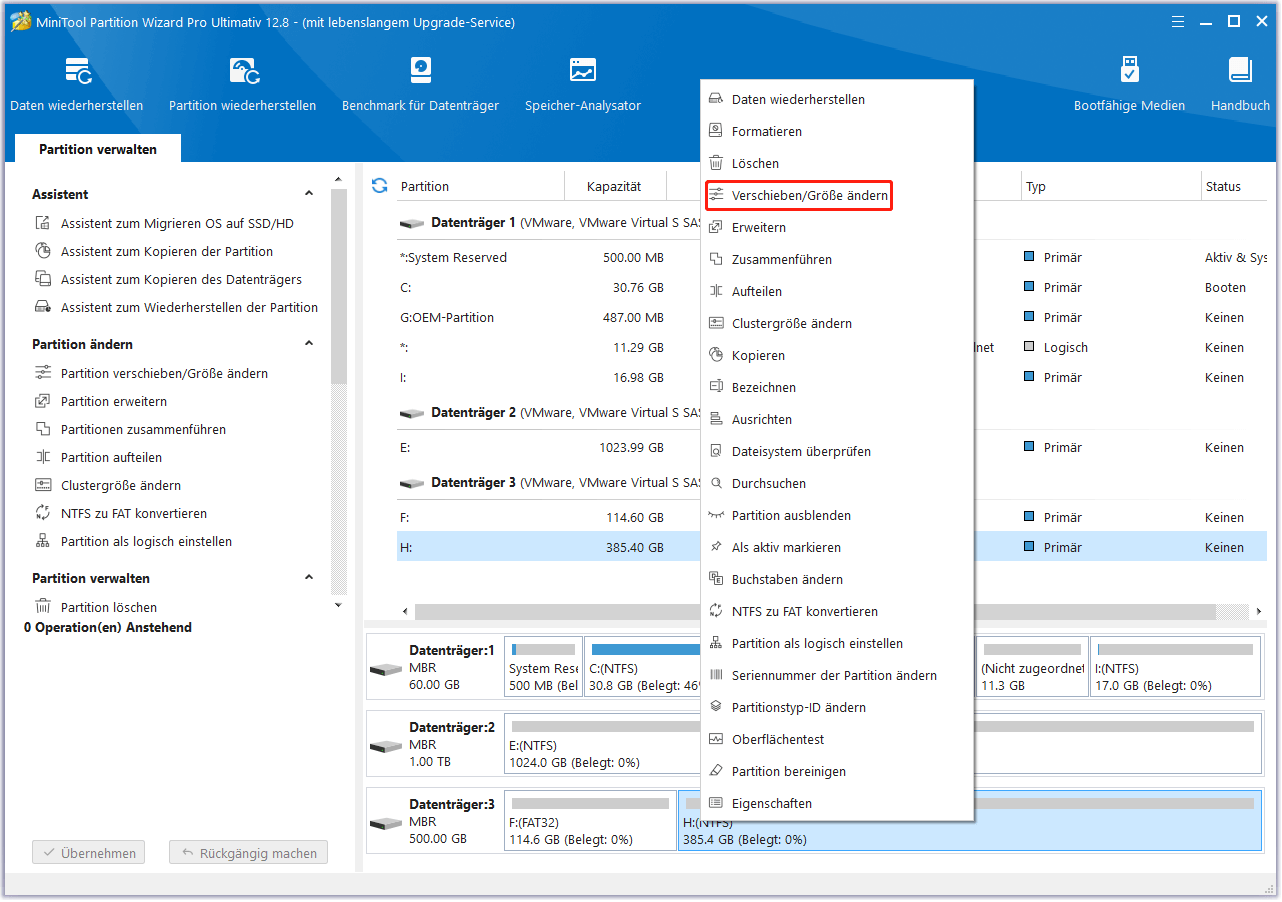Choose Durchsuchen from context menu
The width and height of the screenshot is (1282, 902).
837,484
